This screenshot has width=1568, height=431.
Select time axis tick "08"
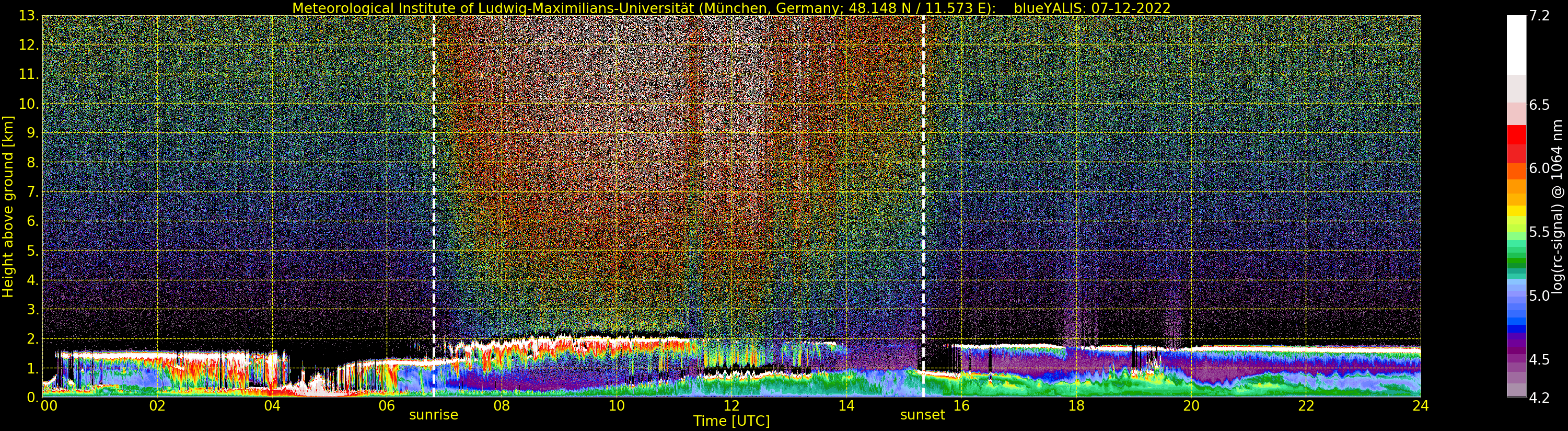pos(502,406)
